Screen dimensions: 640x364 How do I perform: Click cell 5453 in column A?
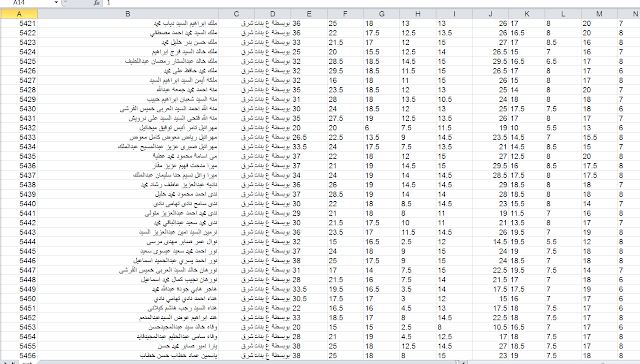click(19, 327)
